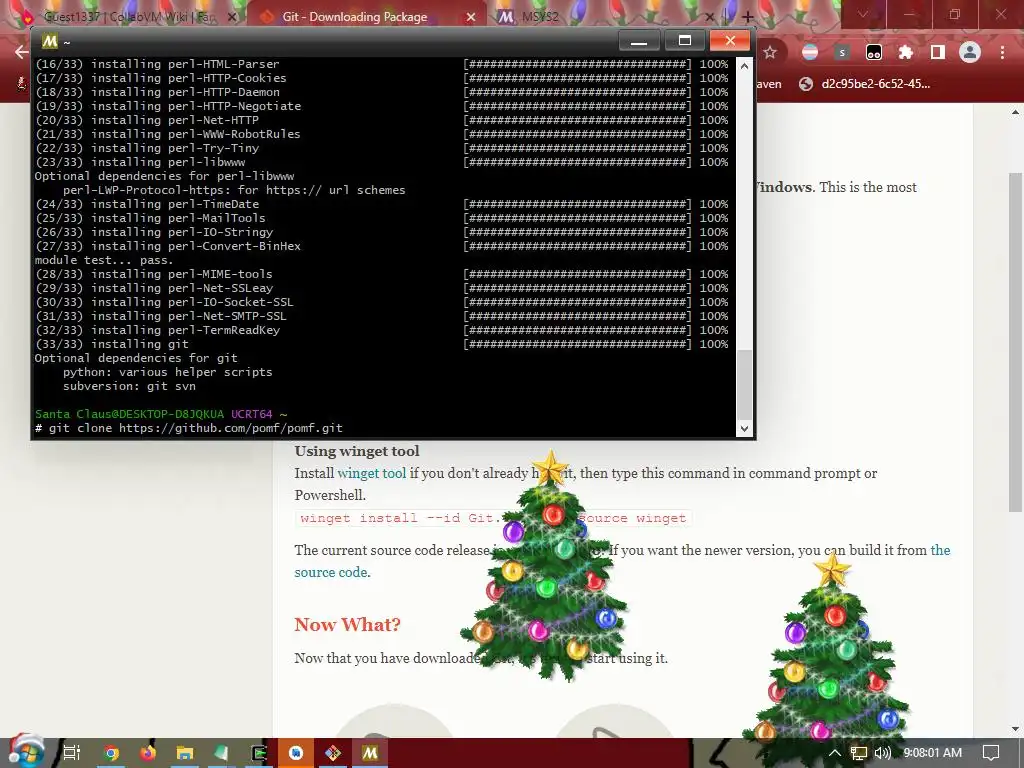Switch to the MSYS2 taskbar icon
The height and width of the screenshot is (768, 1024).
click(370, 753)
